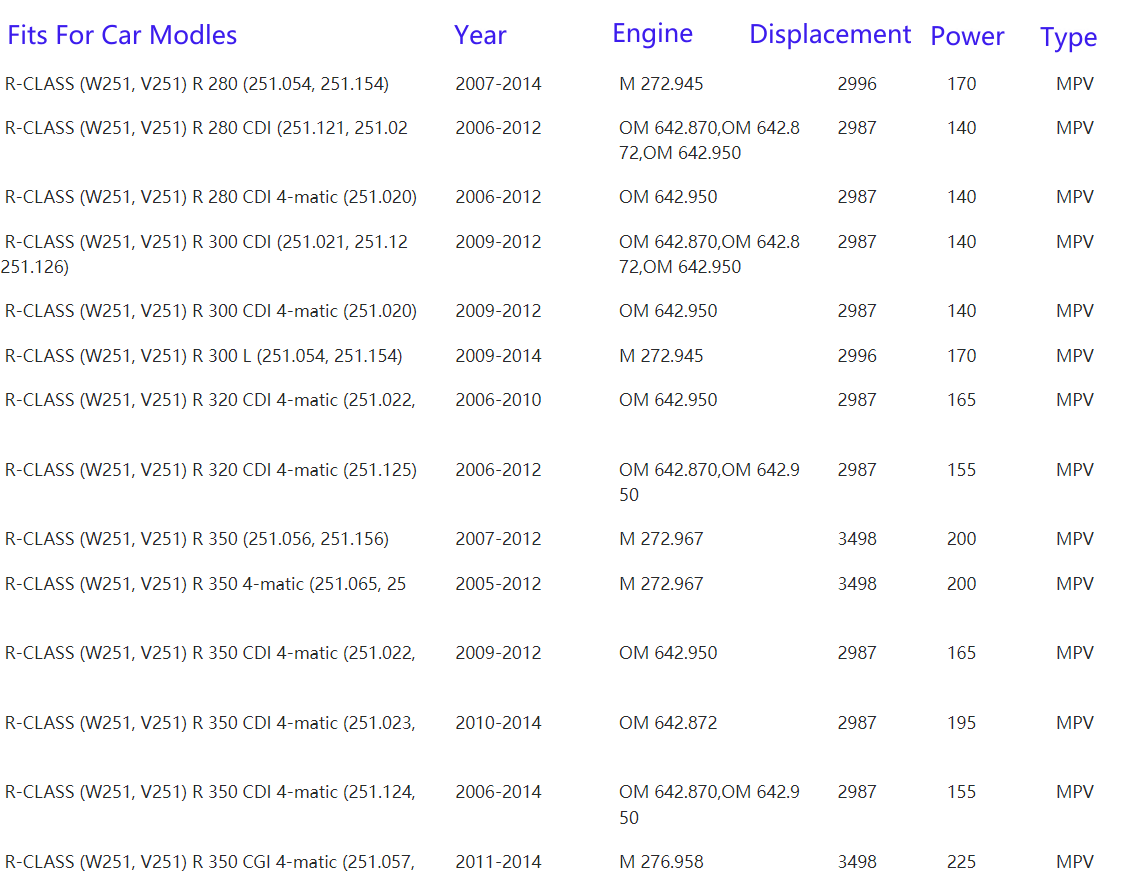The width and height of the screenshot is (1123, 881).
Task: Click the 'Year' column header
Action: pos(480,36)
